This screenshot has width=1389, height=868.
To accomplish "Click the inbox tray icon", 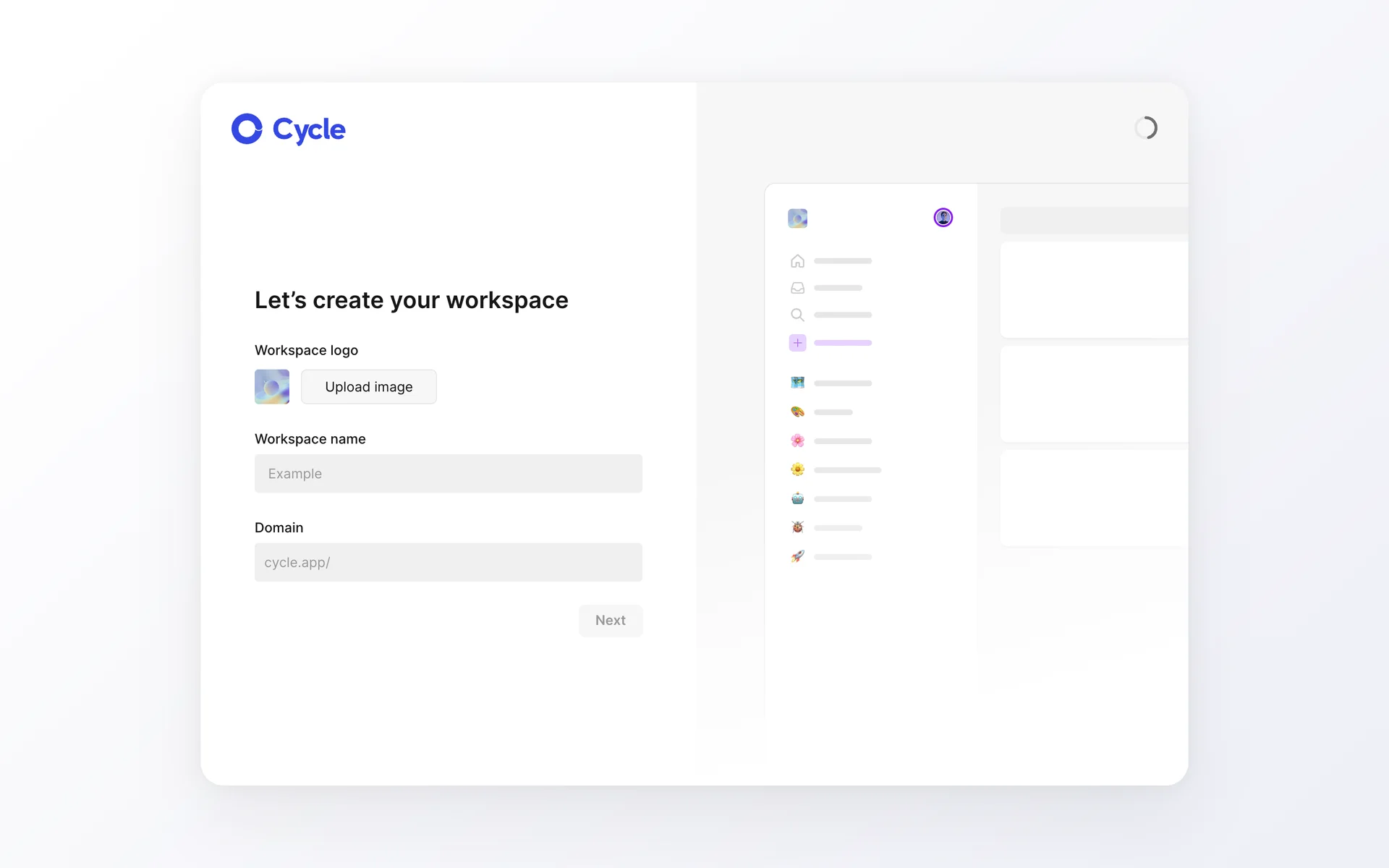I will coord(797,288).
